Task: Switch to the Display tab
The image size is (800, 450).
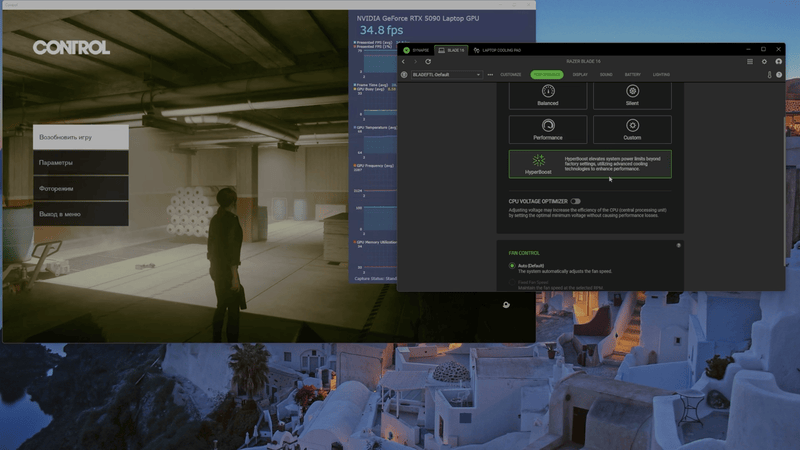Action: click(x=580, y=74)
